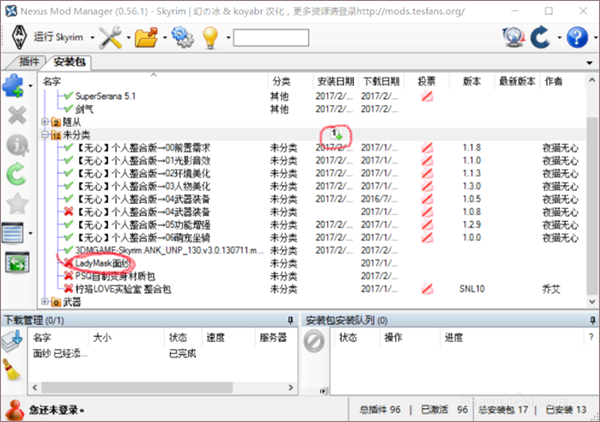Toggle check of 01光影音效 mod
The width and height of the screenshot is (600, 422).
(x=69, y=160)
